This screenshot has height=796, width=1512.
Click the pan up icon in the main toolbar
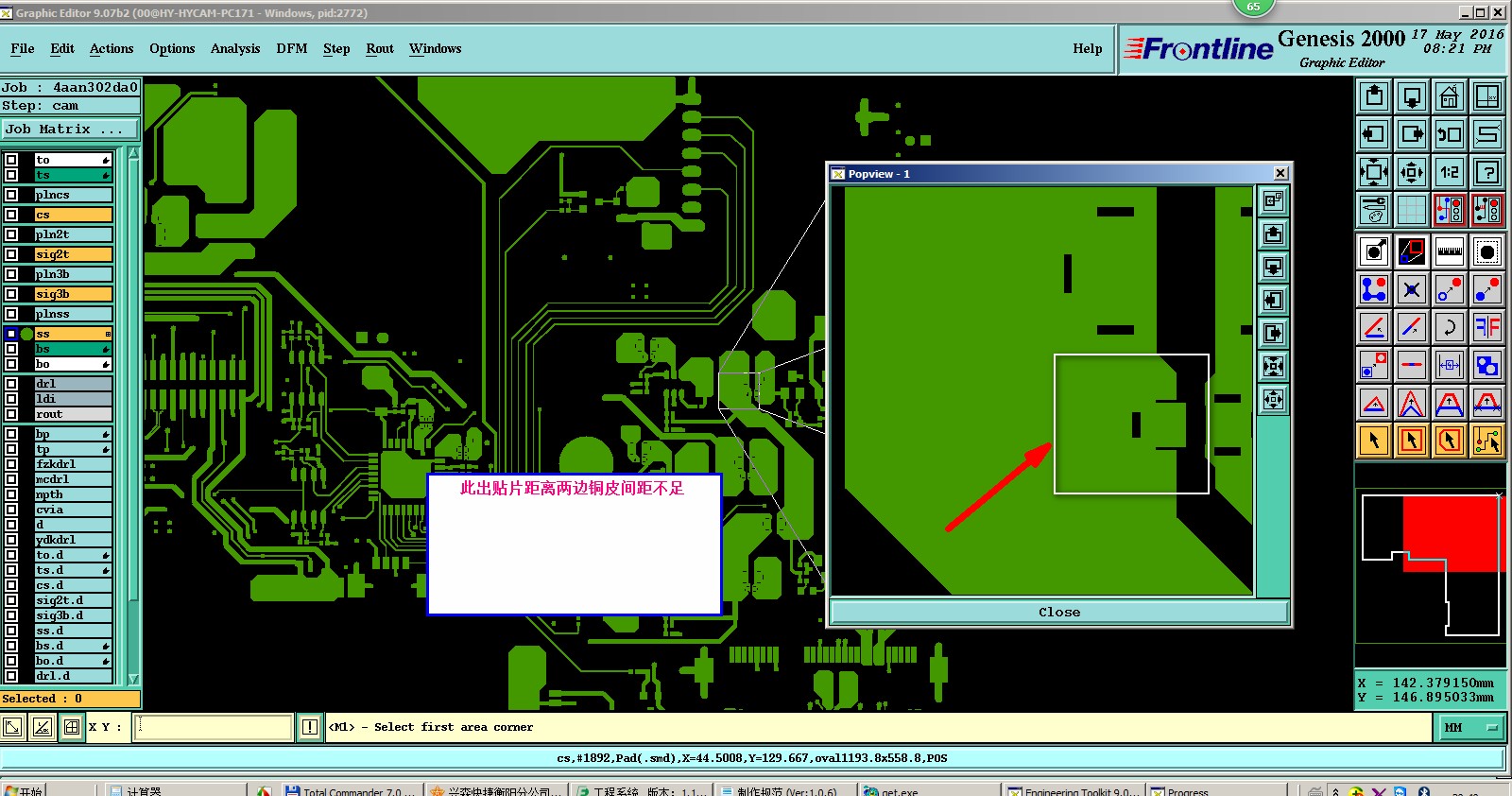(x=1374, y=96)
